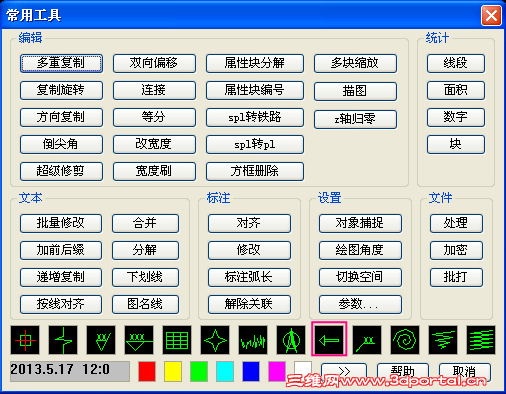Select the elevation triangle marker icon

pos(101,340)
